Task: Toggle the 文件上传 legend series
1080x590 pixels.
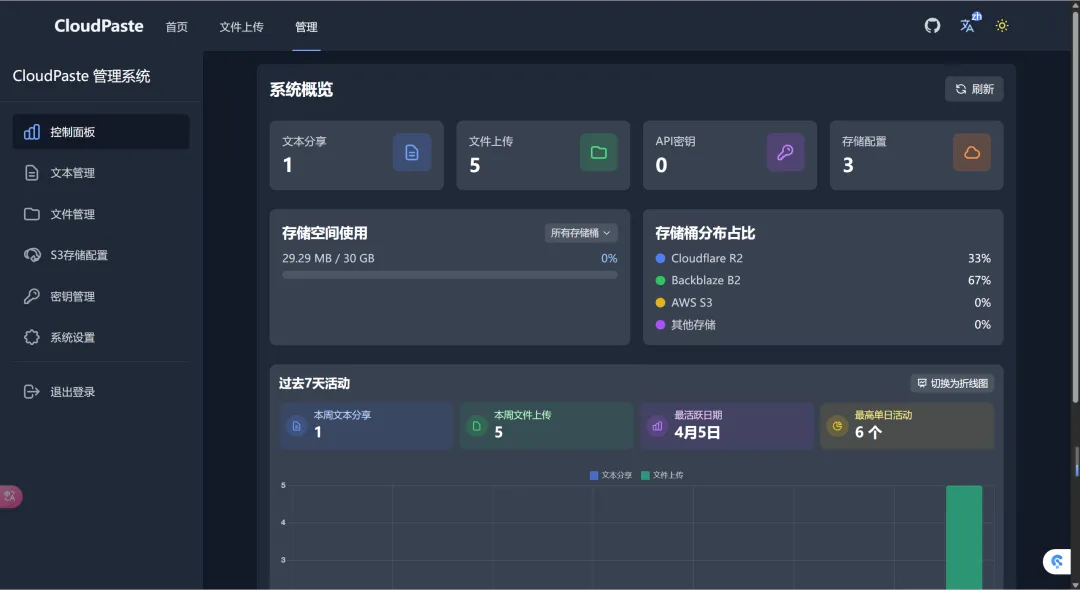Action: (662, 475)
